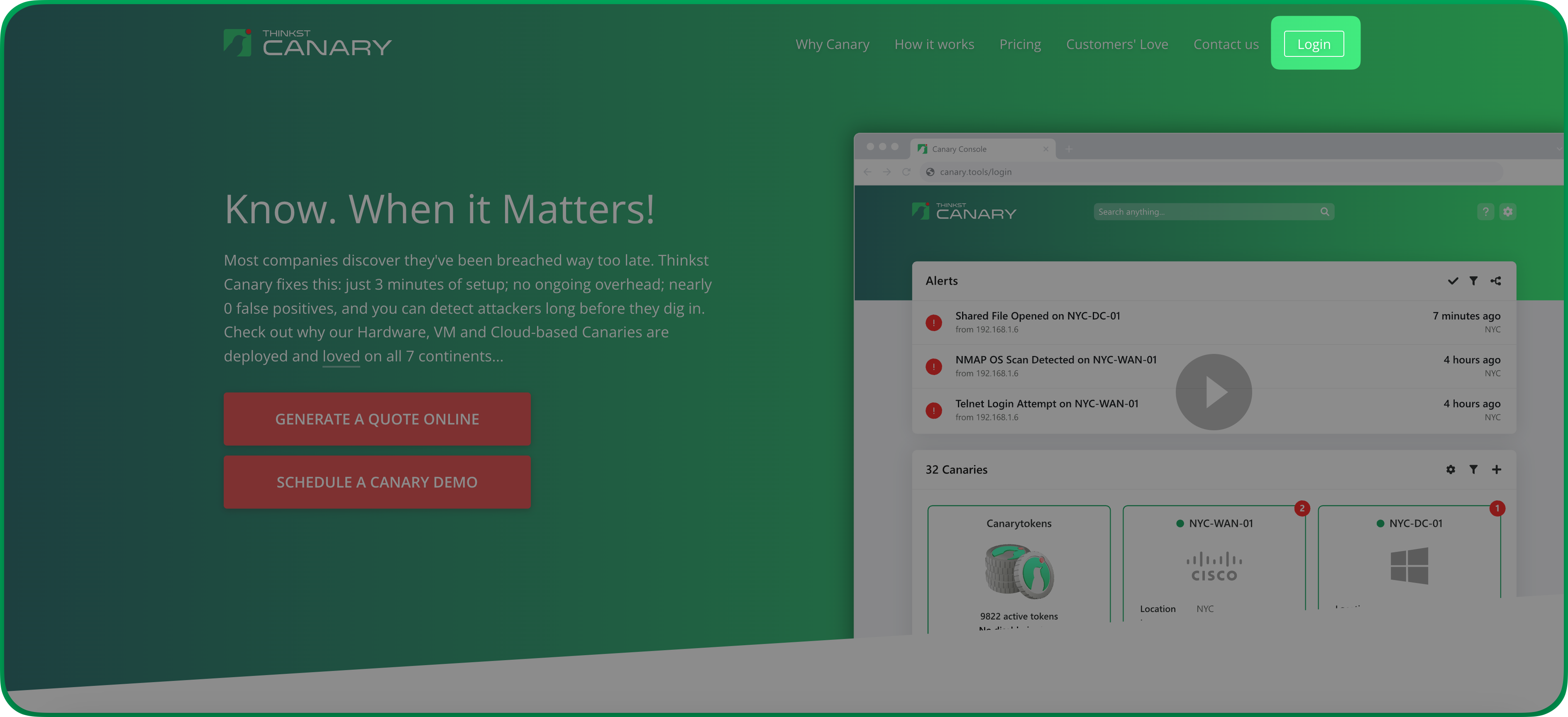Screen dimensions: 1568x717
Task: Click the browser forward arrow
Action: point(887,172)
